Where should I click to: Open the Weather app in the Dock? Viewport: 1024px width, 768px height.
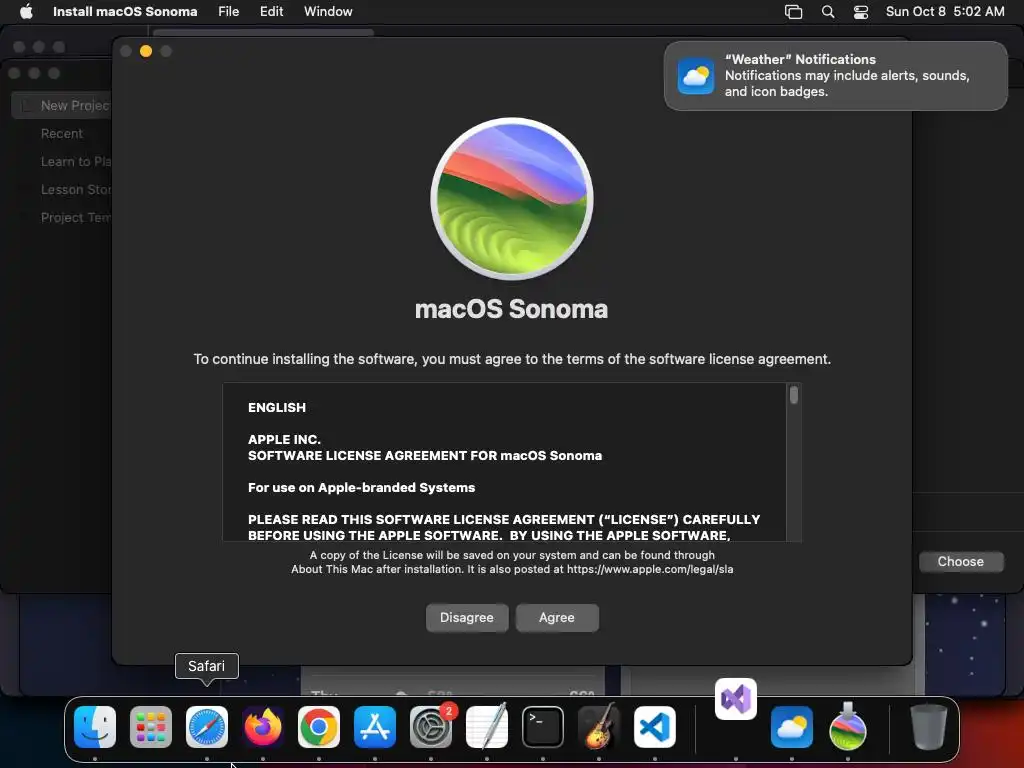pos(792,727)
